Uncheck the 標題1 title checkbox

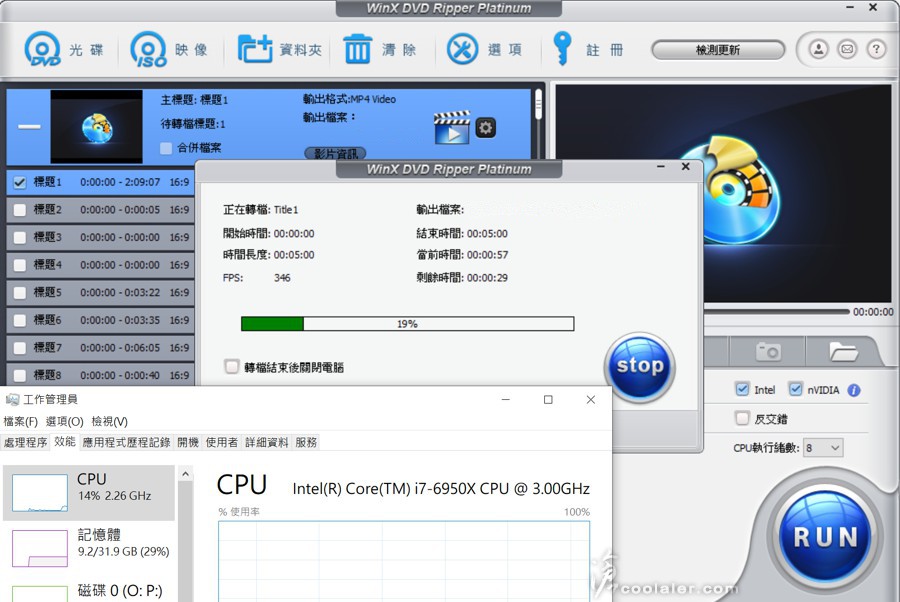(20, 182)
